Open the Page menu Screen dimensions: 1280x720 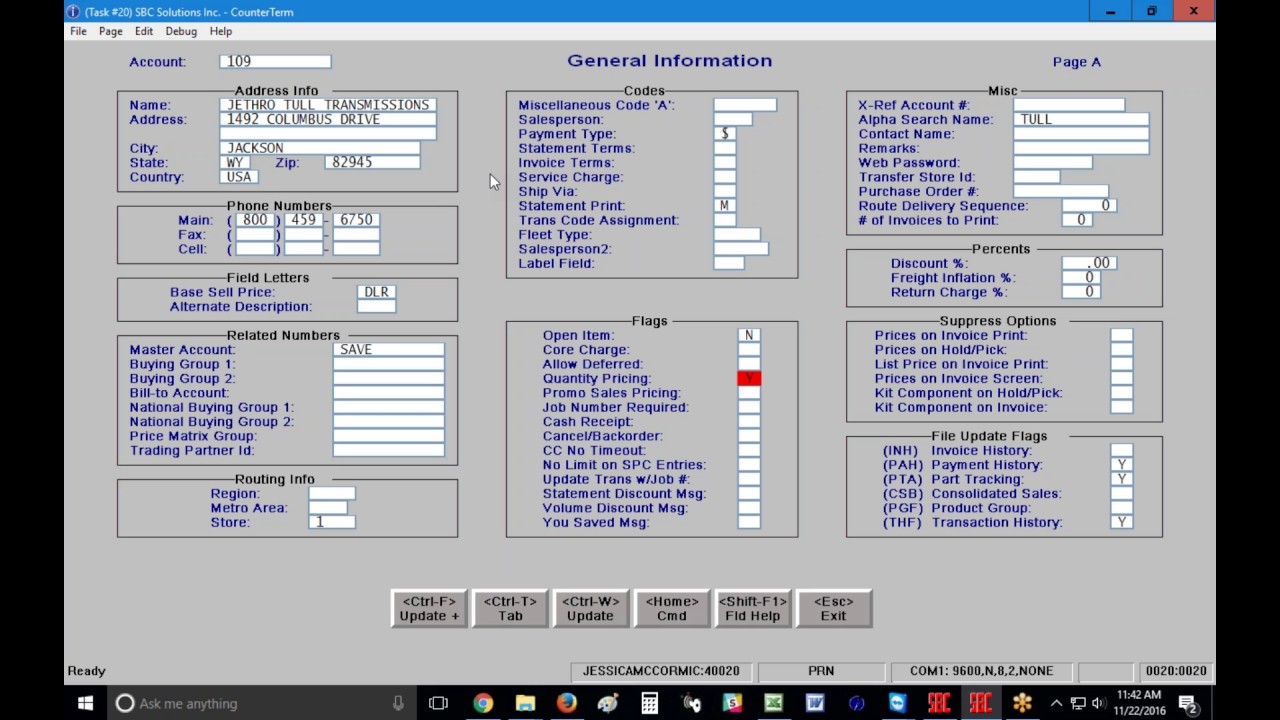[110, 31]
